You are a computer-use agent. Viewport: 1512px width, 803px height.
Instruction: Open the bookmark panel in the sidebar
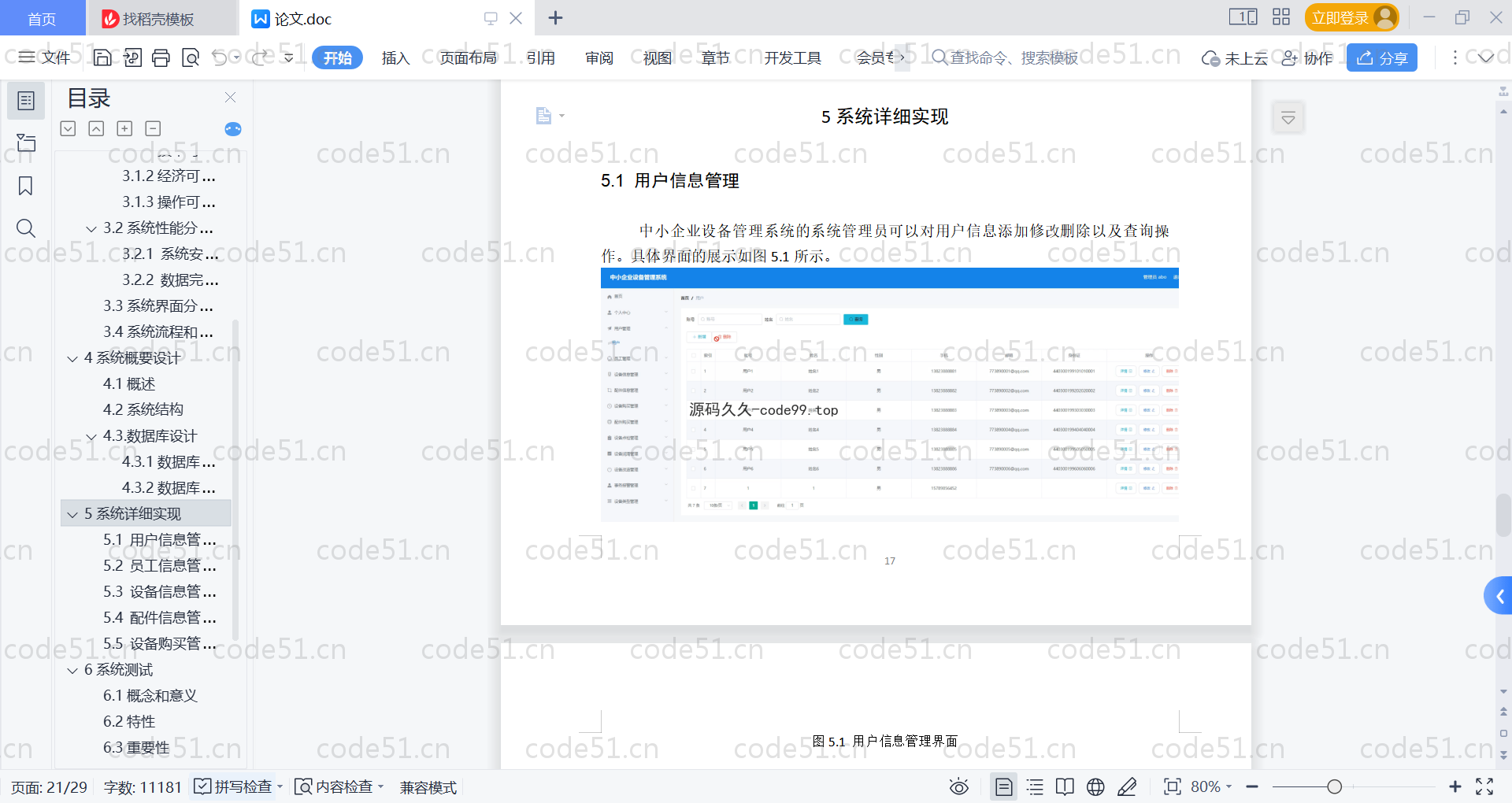pos(26,186)
